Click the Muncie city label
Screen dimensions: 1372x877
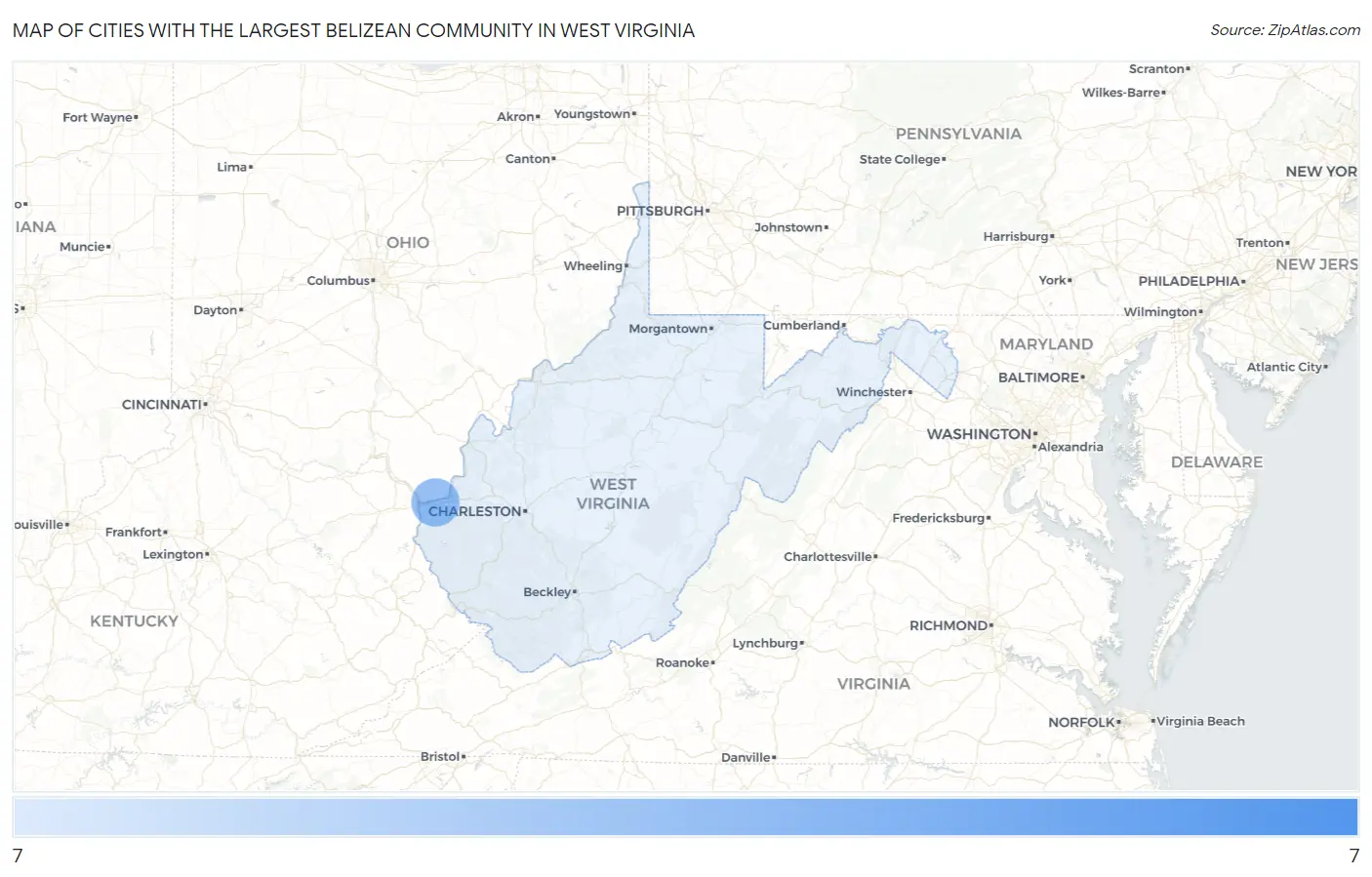[x=82, y=247]
